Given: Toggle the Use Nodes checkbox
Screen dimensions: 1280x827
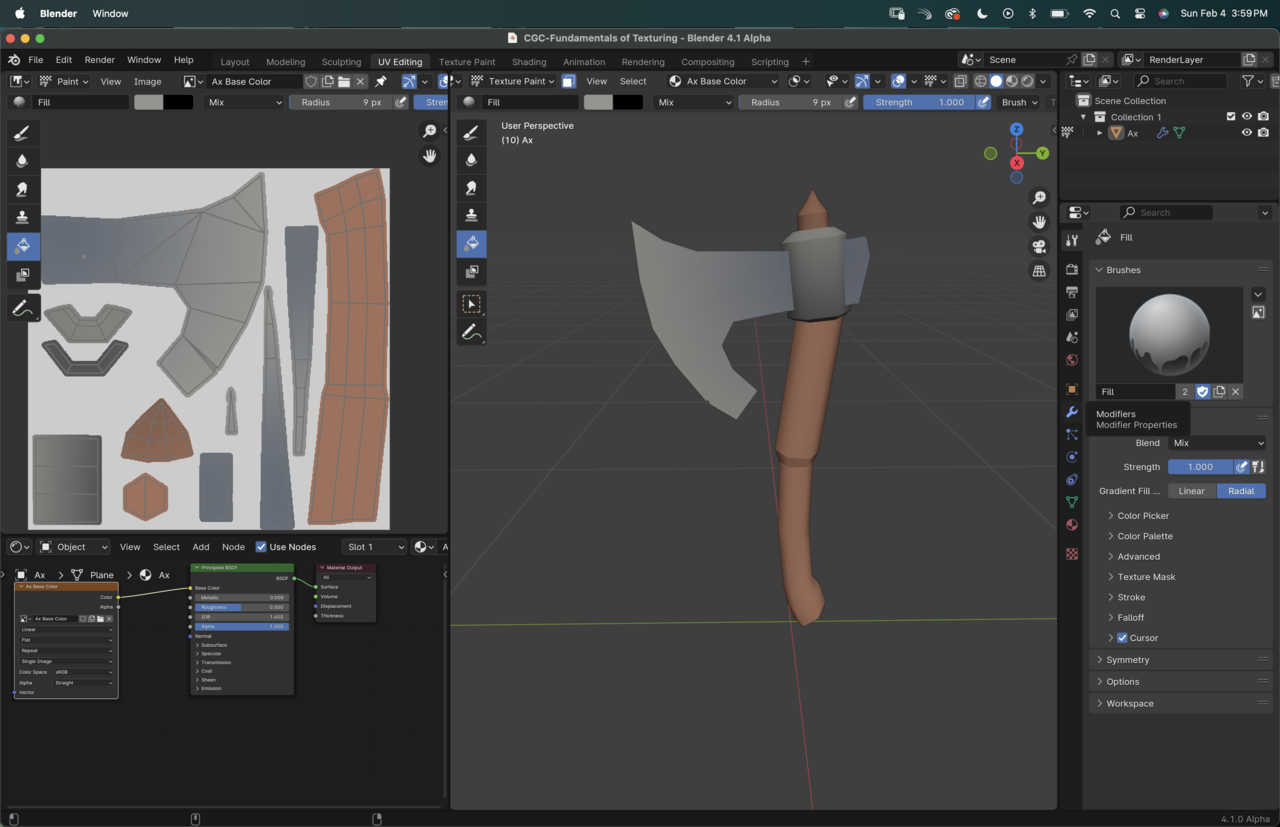Looking at the screenshot, I should (x=261, y=547).
